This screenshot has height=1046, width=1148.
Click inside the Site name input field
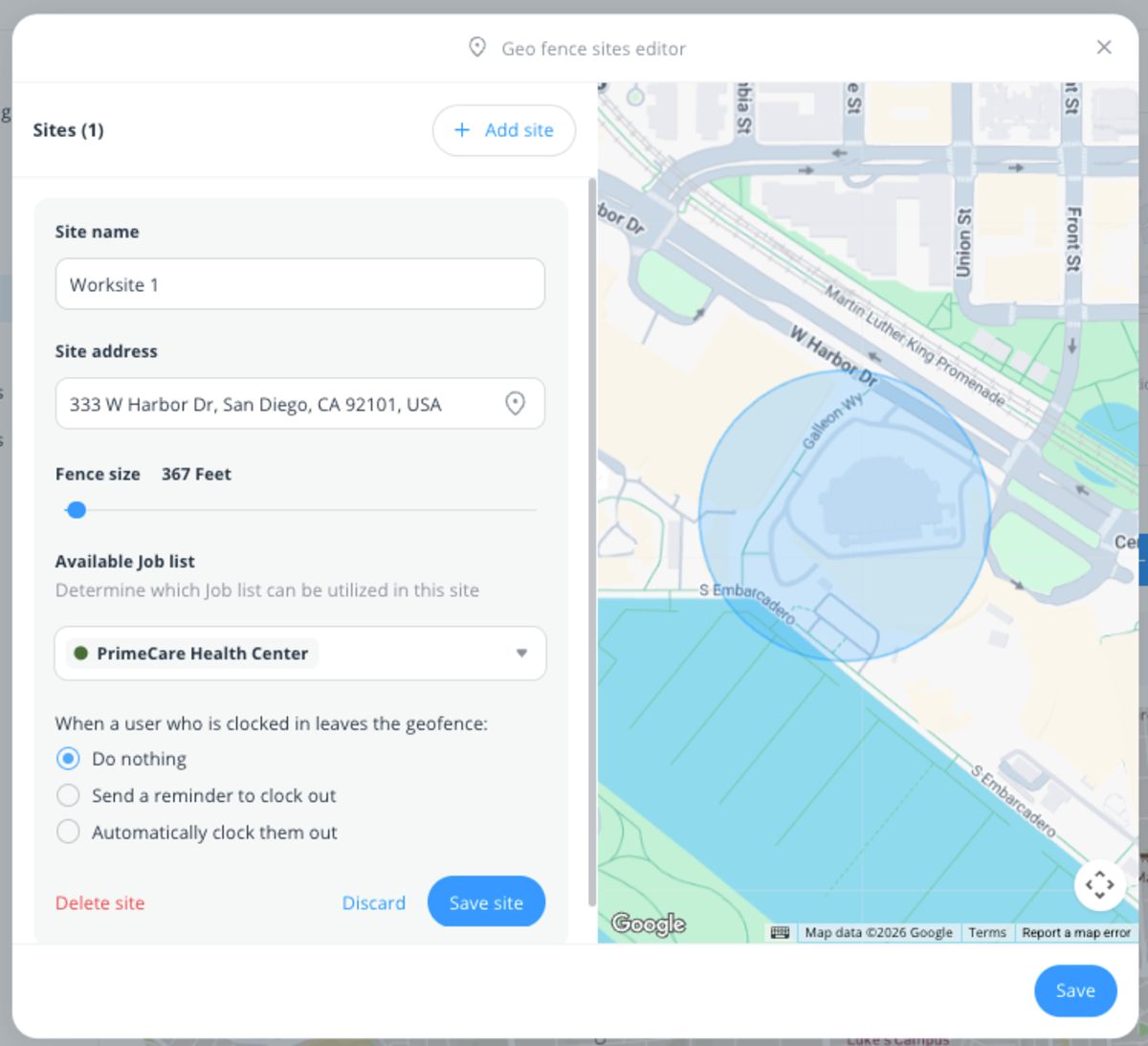pos(299,284)
